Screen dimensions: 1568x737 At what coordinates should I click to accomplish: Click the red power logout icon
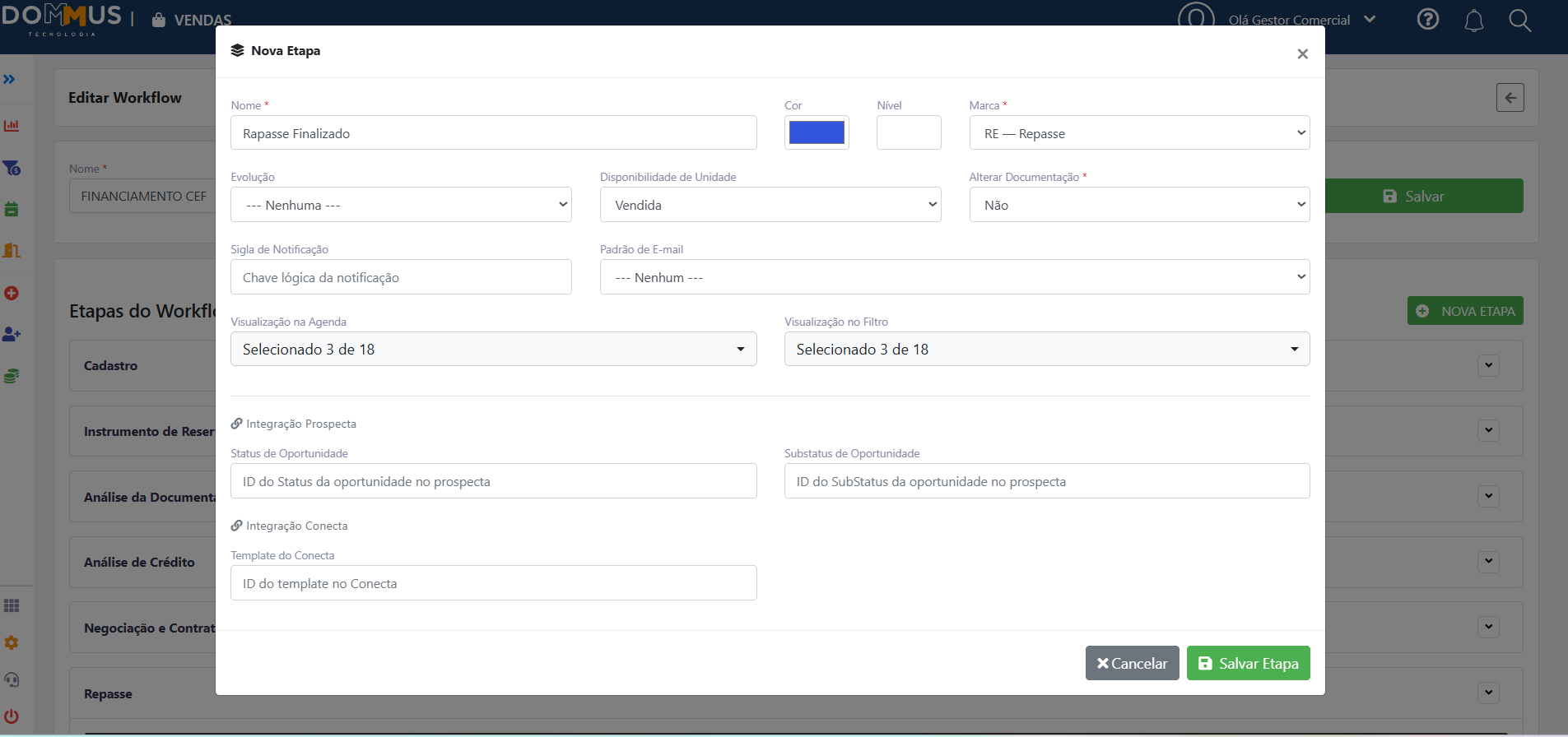click(12, 716)
